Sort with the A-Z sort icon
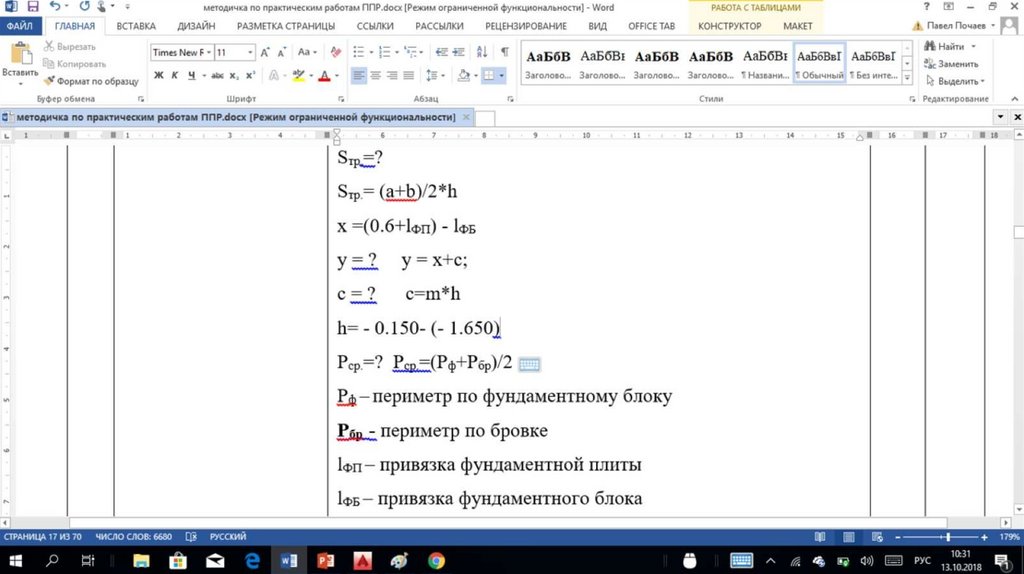Viewport: 1024px width, 574px height. [x=482, y=52]
